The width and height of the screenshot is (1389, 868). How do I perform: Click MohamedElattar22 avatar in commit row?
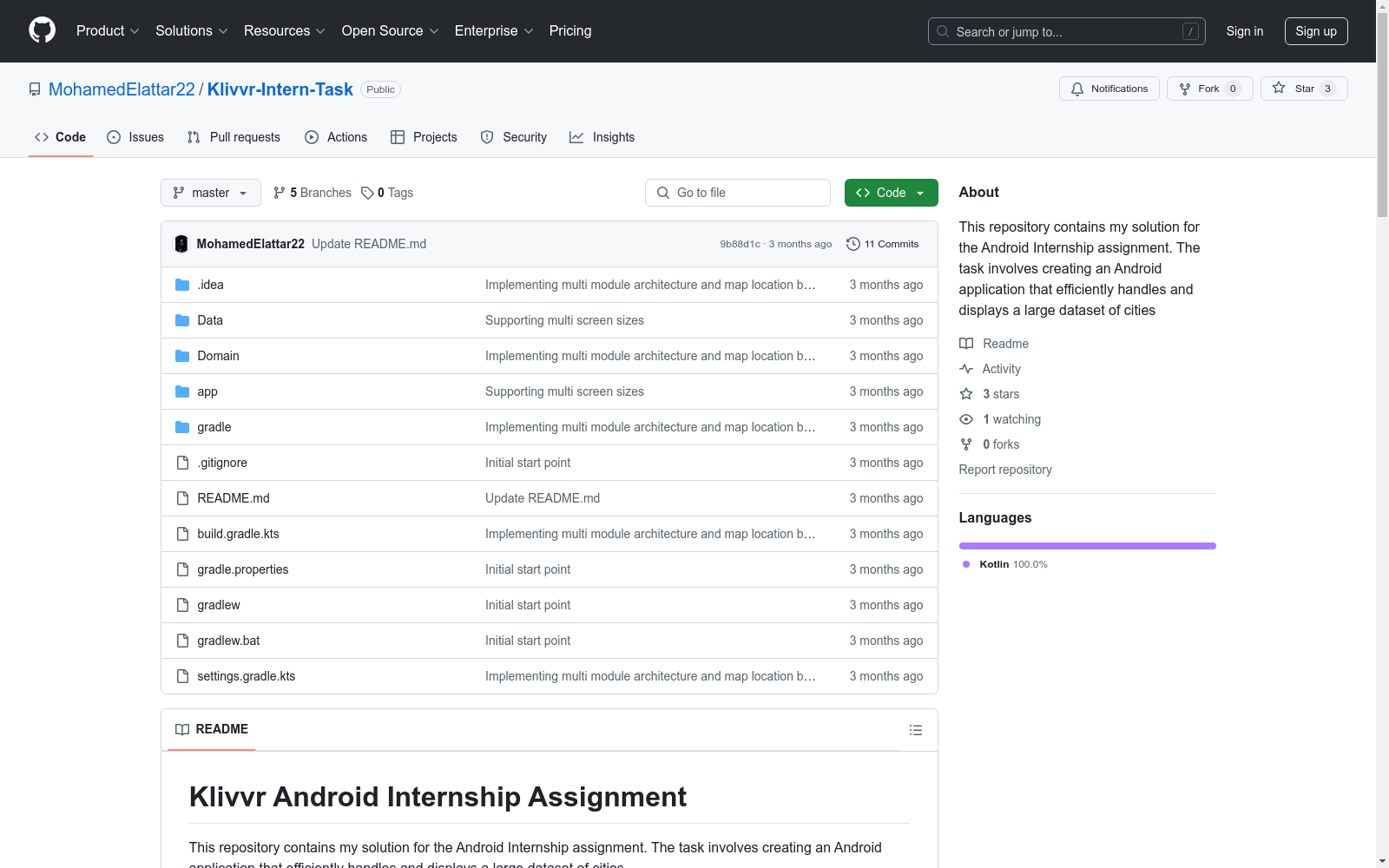(x=181, y=244)
